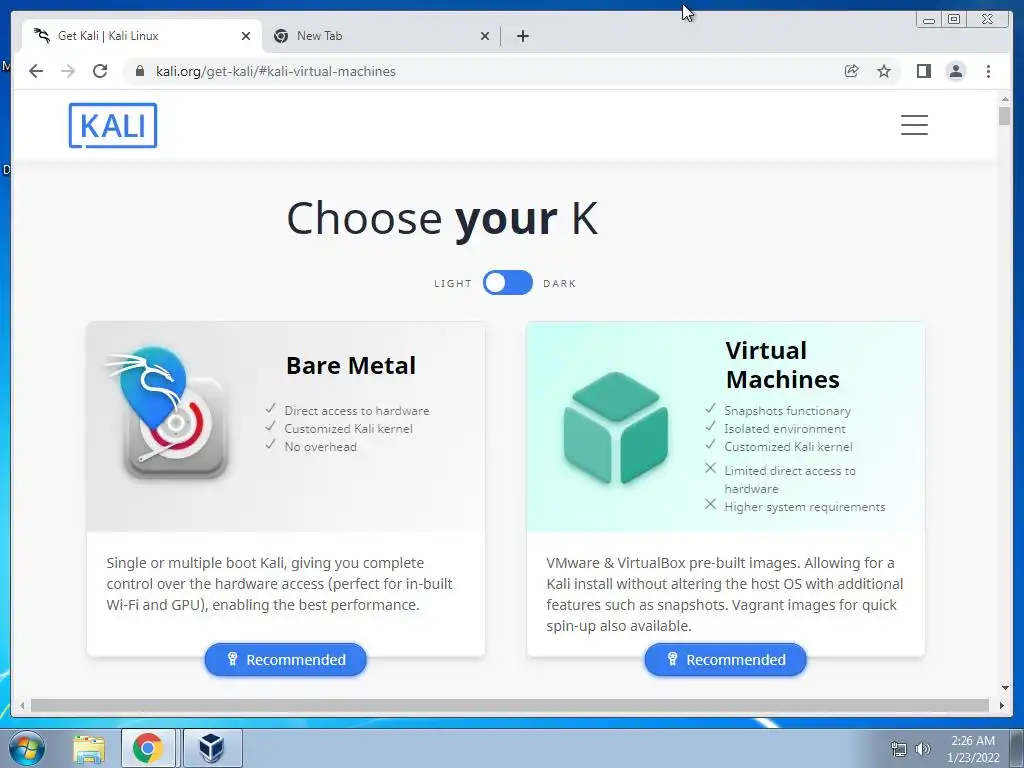The height and width of the screenshot is (768, 1024).
Task: Click the horizontal scrollbar right arrow
Action: 1002,705
